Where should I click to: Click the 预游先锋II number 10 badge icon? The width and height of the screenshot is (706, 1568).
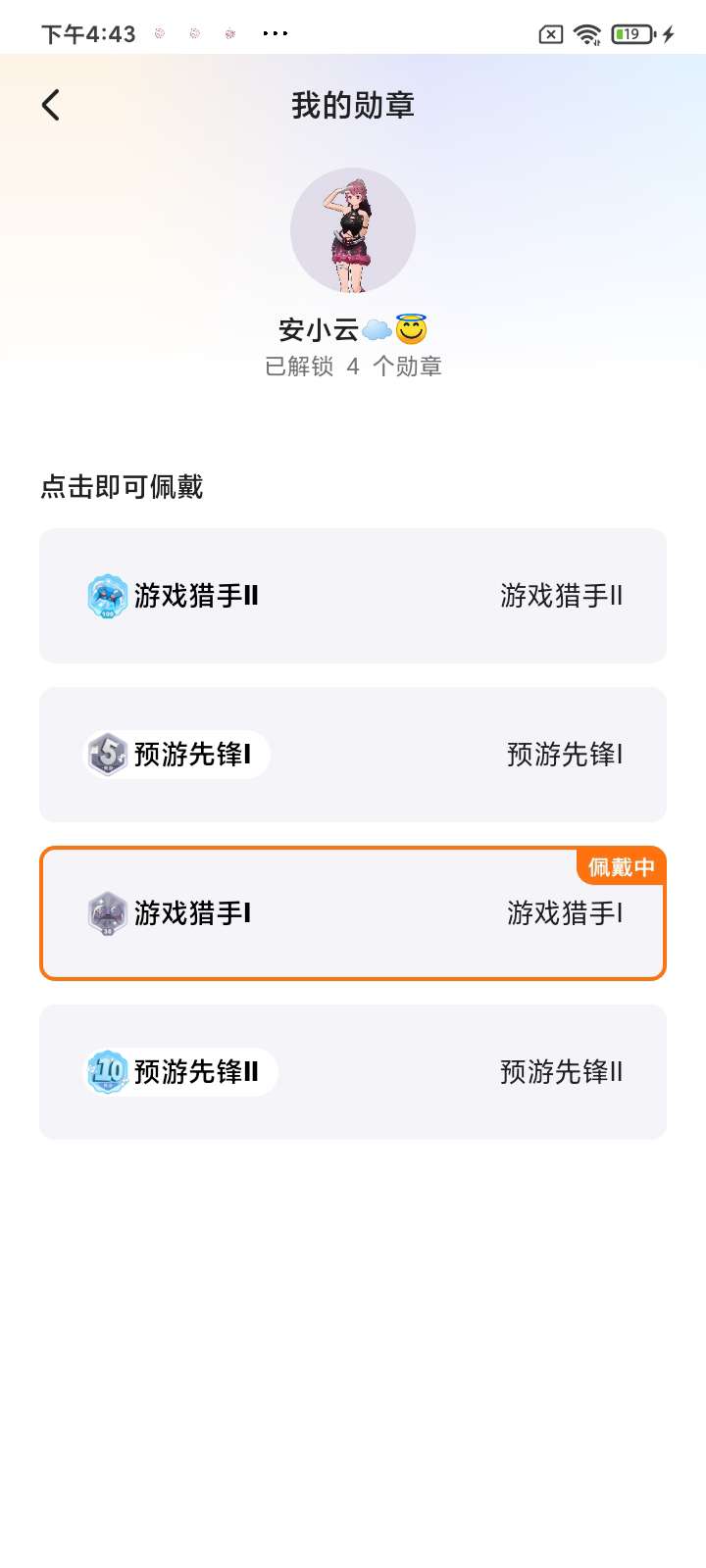pos(108,1072)
